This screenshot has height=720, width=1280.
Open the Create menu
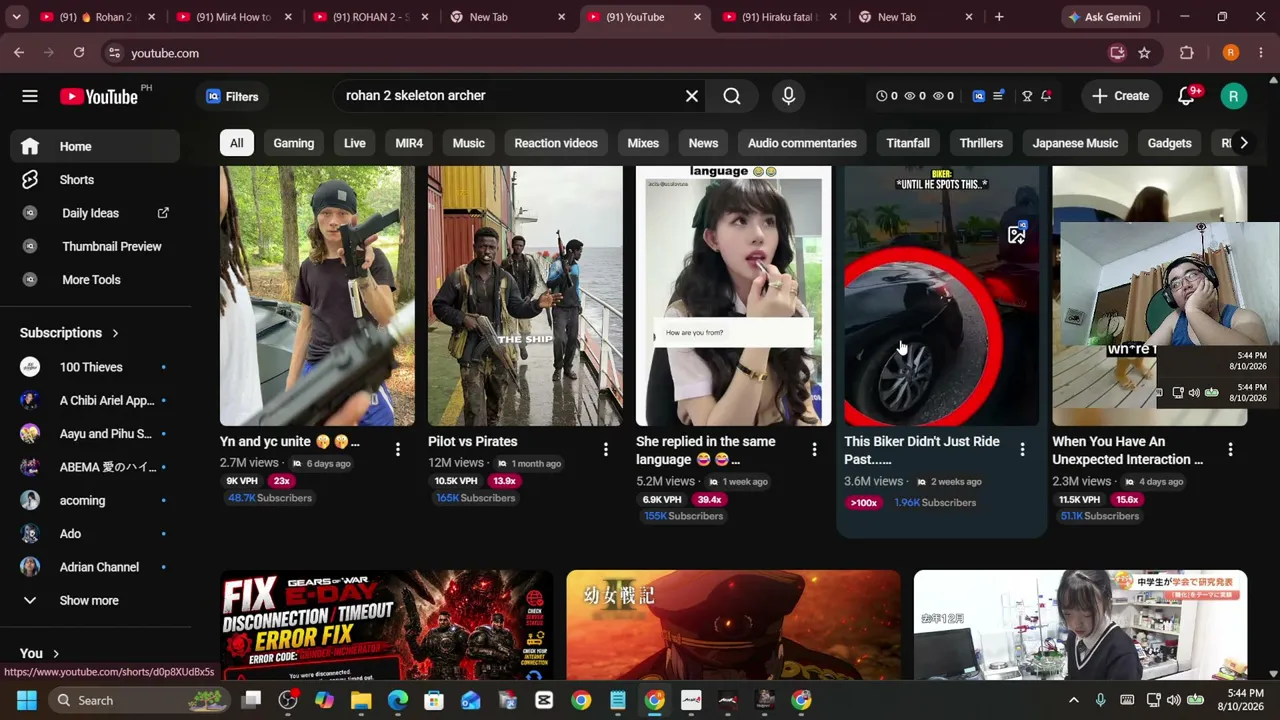pyautogui.click(x=1121, y=96)
